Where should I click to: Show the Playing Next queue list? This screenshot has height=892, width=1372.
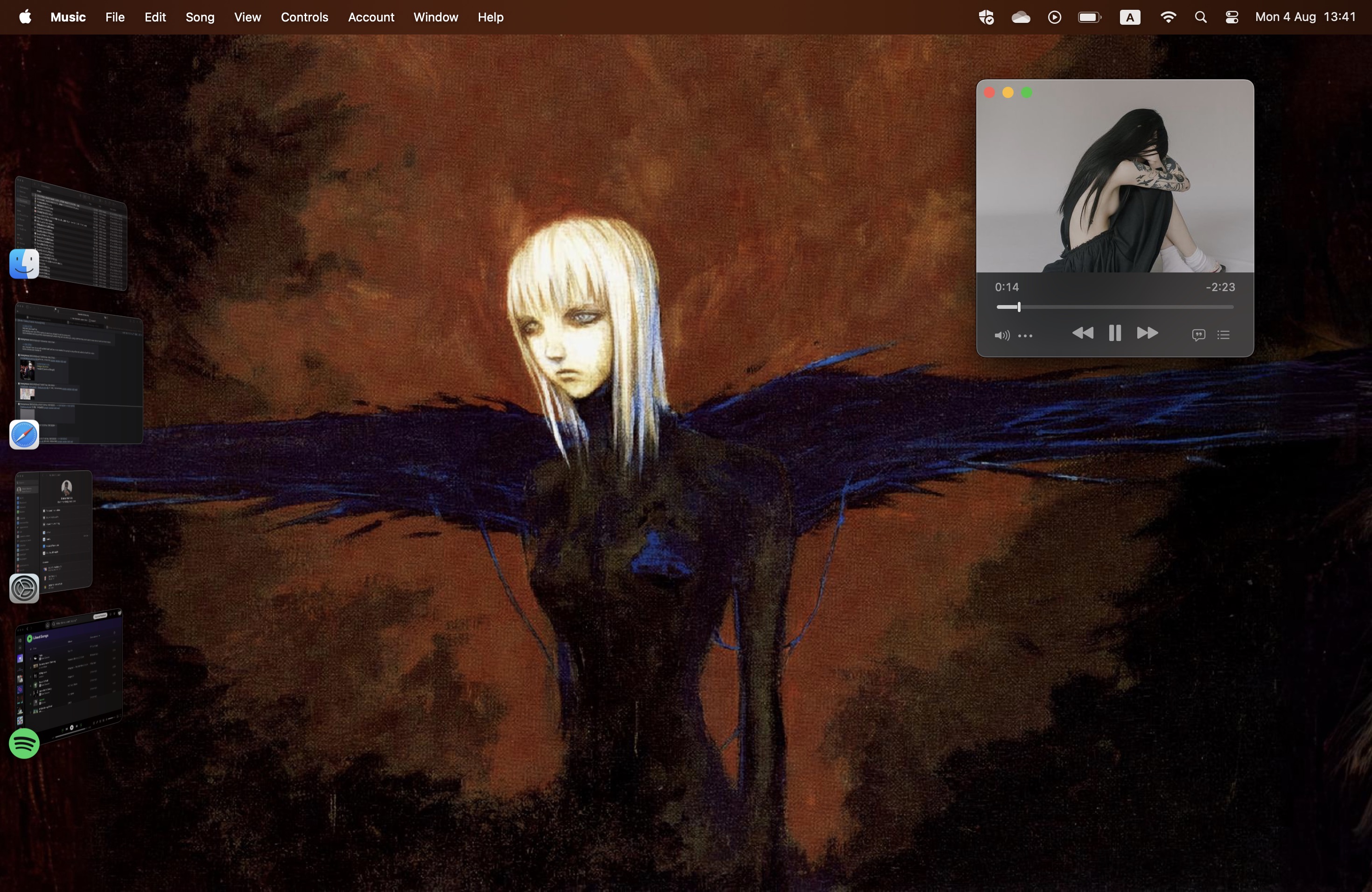[x=1223, y=335]
